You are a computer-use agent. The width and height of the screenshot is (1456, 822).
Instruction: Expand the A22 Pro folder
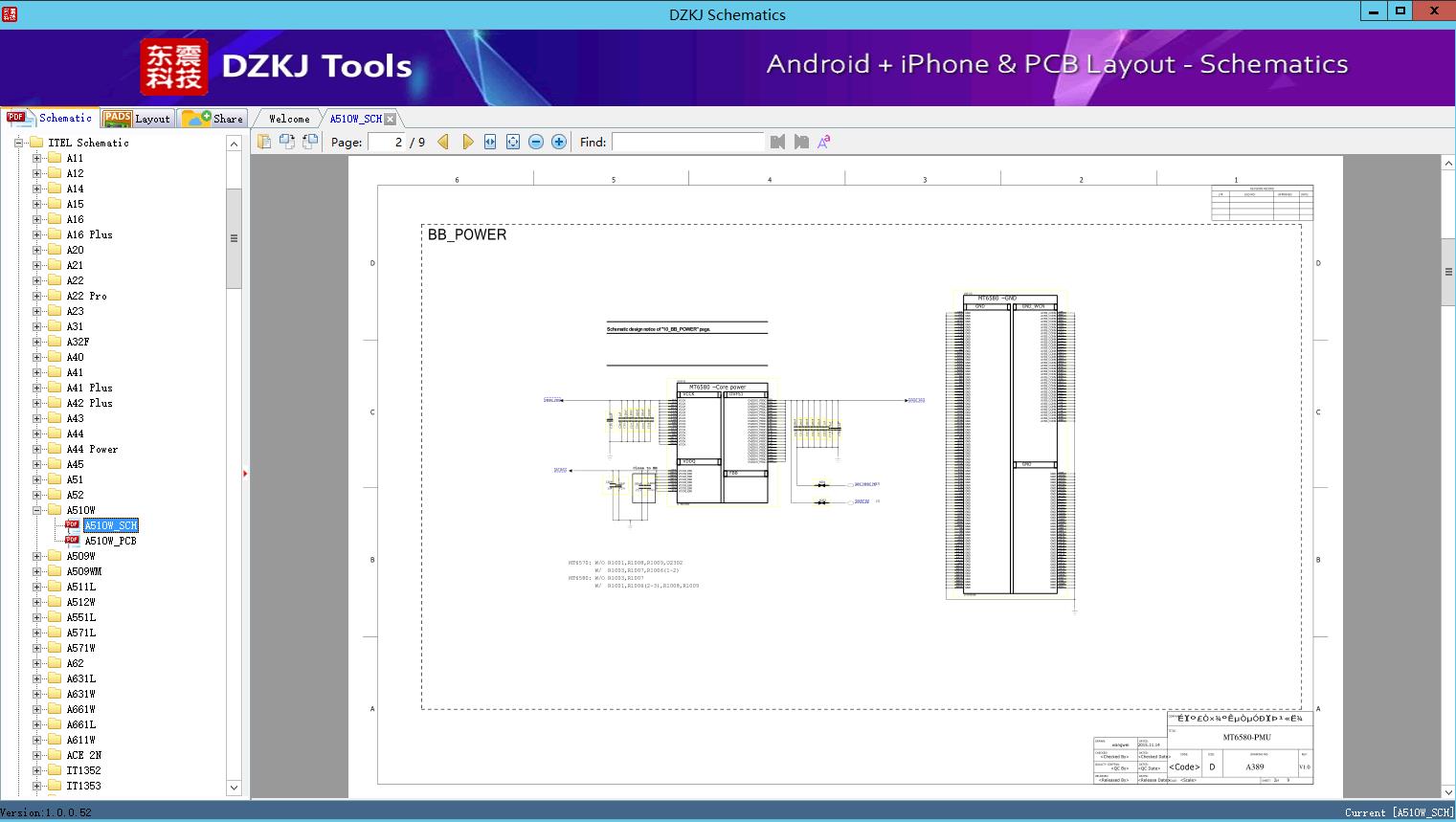point(36,296)
